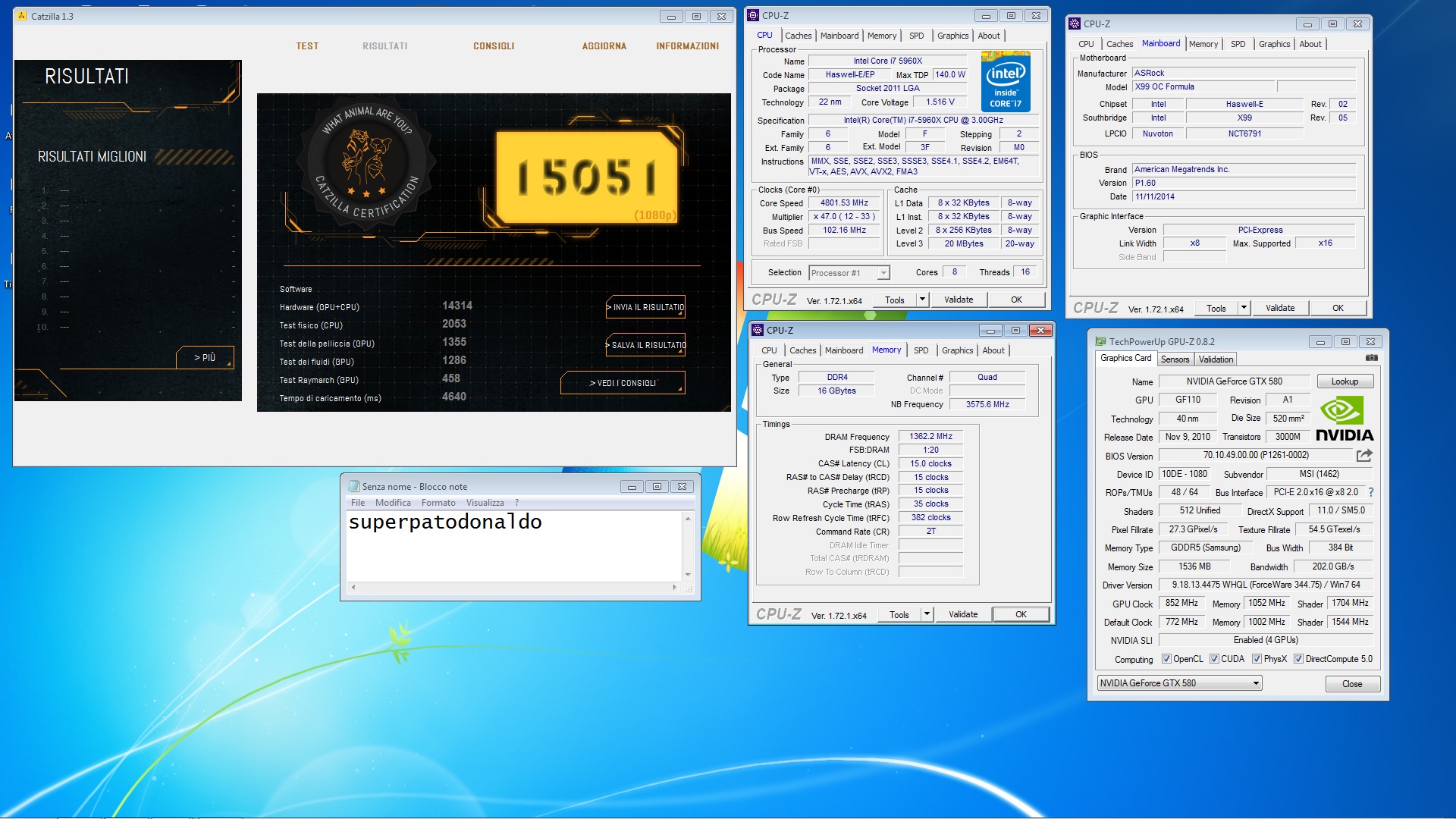Click Validate in CPU-Z Mainboard window
The width and height of the screenshot is (1456, 819).
coord(1280,308)
